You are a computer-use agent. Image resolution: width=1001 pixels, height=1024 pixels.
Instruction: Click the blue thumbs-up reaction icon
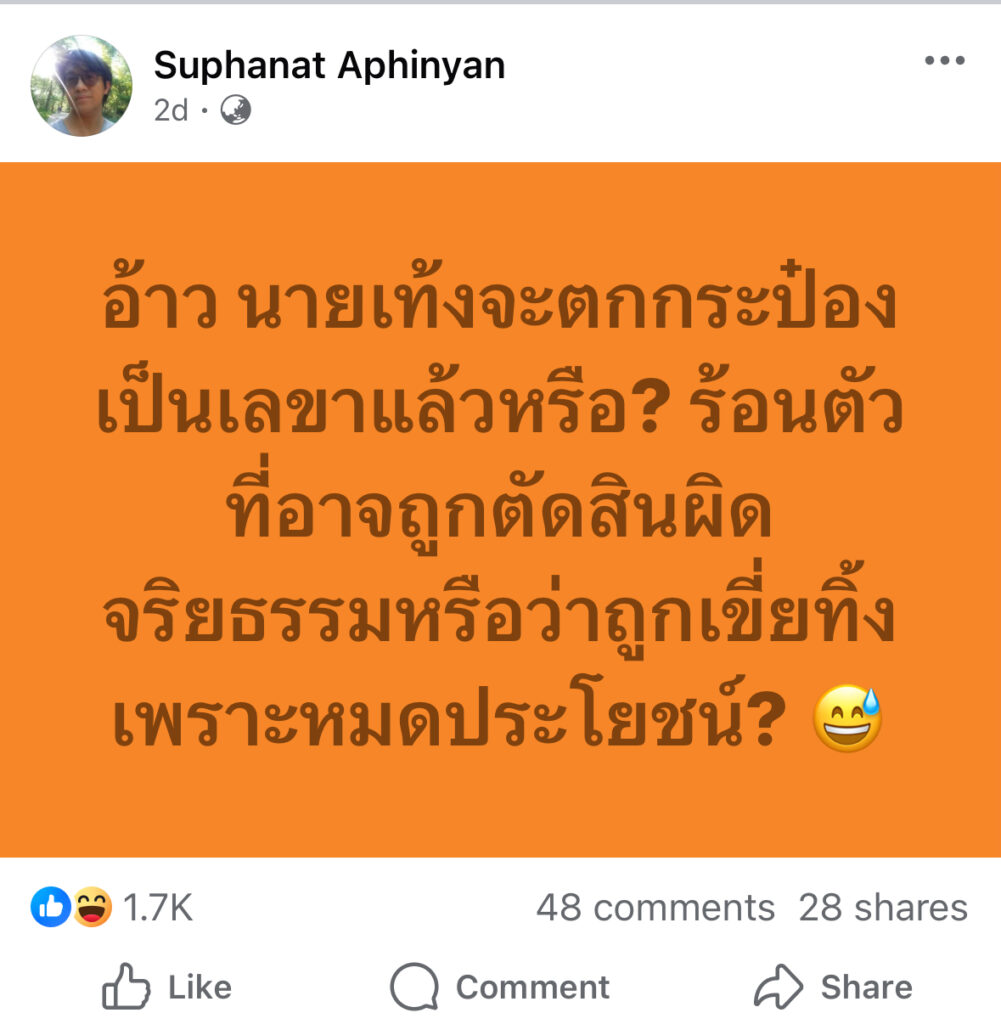pos(50,906)
